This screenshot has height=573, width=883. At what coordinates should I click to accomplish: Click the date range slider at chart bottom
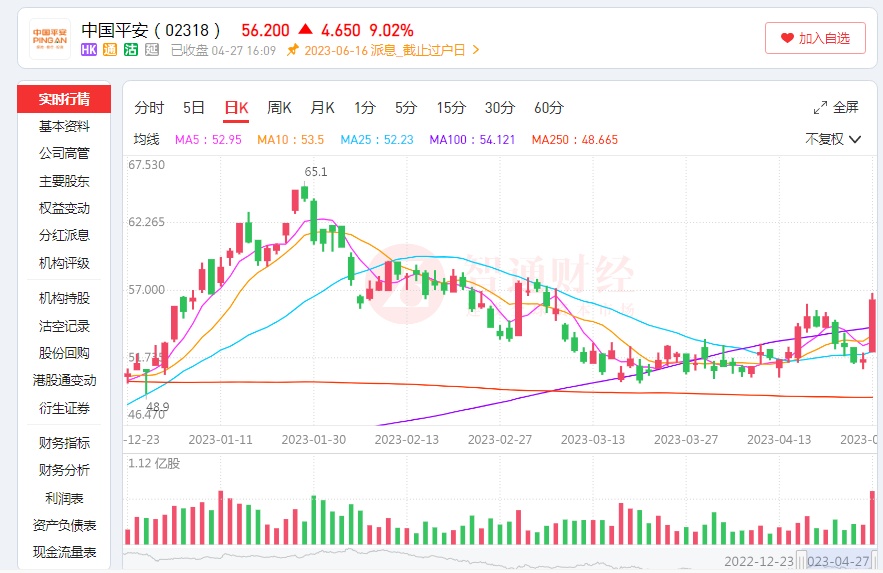click(500, 561)
